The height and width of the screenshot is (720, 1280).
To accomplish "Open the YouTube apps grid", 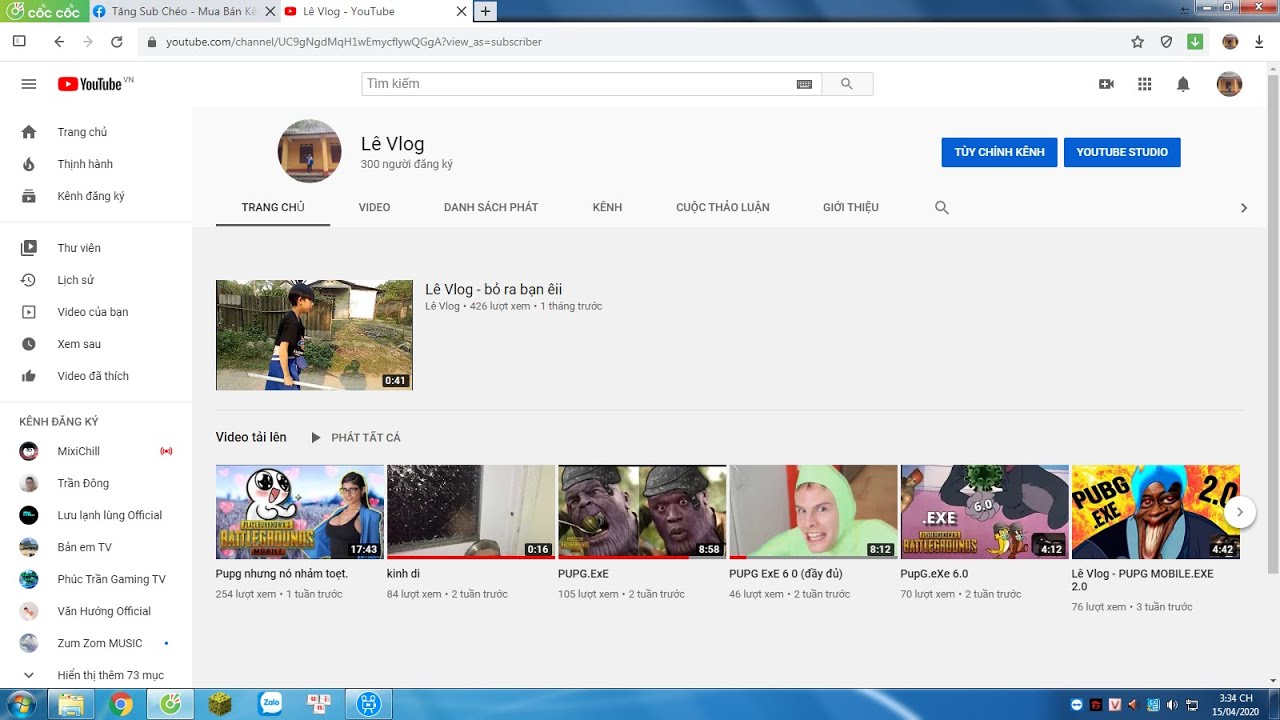I will pyautogui.click(x=1145, y=84).
